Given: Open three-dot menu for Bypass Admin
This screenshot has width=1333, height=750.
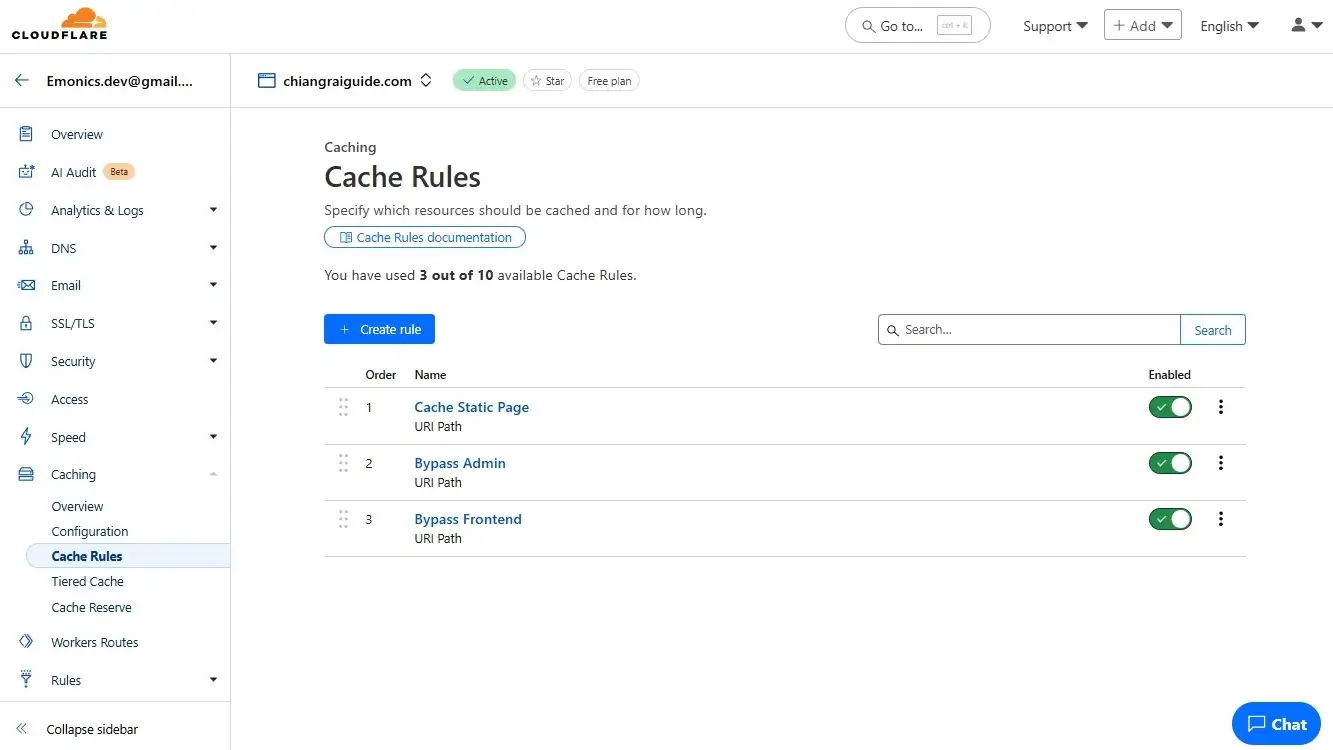Looking at the screenshot, I should click(x=1221, y=463).
